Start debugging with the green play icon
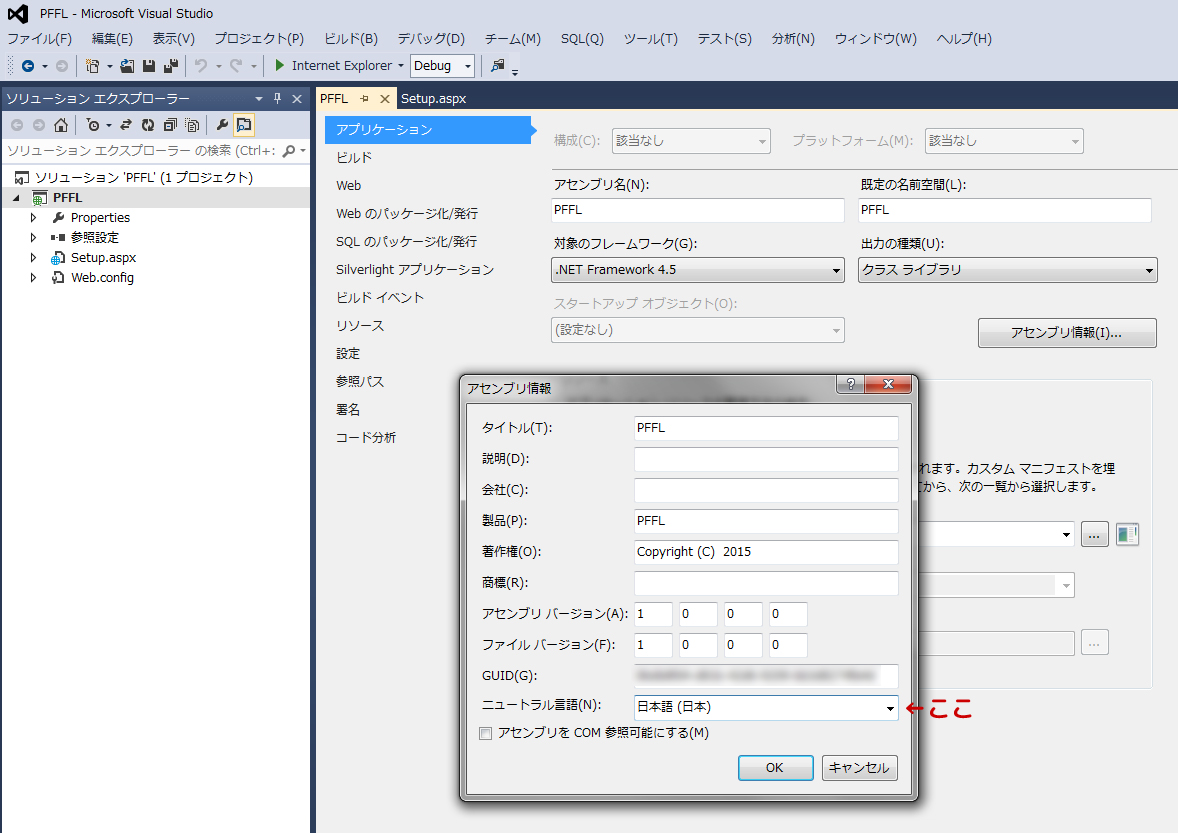The width and height of the screenshot is (1178, 833). [x=279, y=65]
